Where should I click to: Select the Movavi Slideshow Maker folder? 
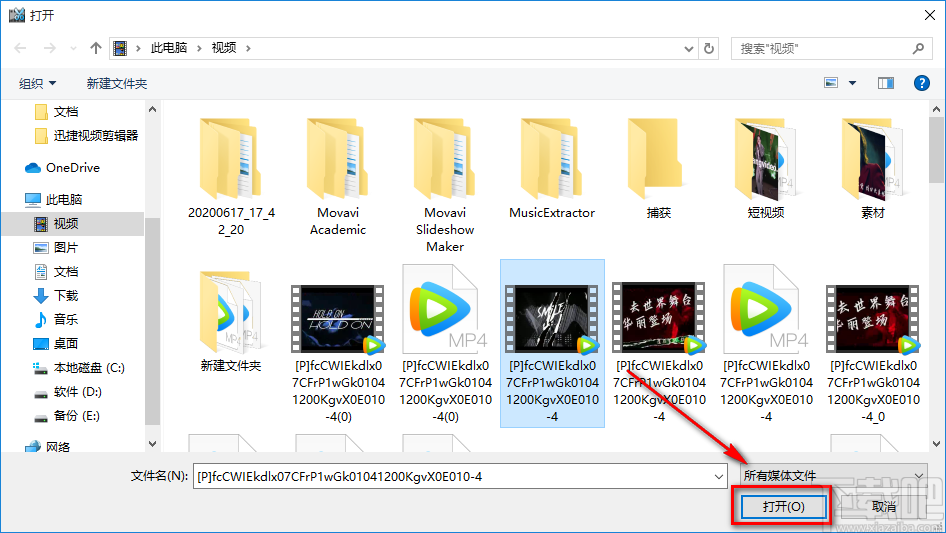(x=445, y=185)
